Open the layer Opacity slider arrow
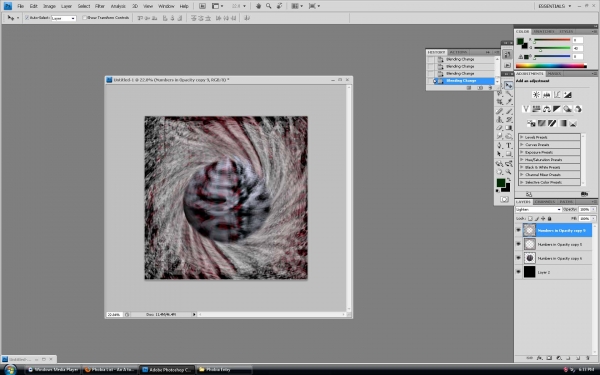Viewport: 600px width, 375px height. tap(593, 209)
